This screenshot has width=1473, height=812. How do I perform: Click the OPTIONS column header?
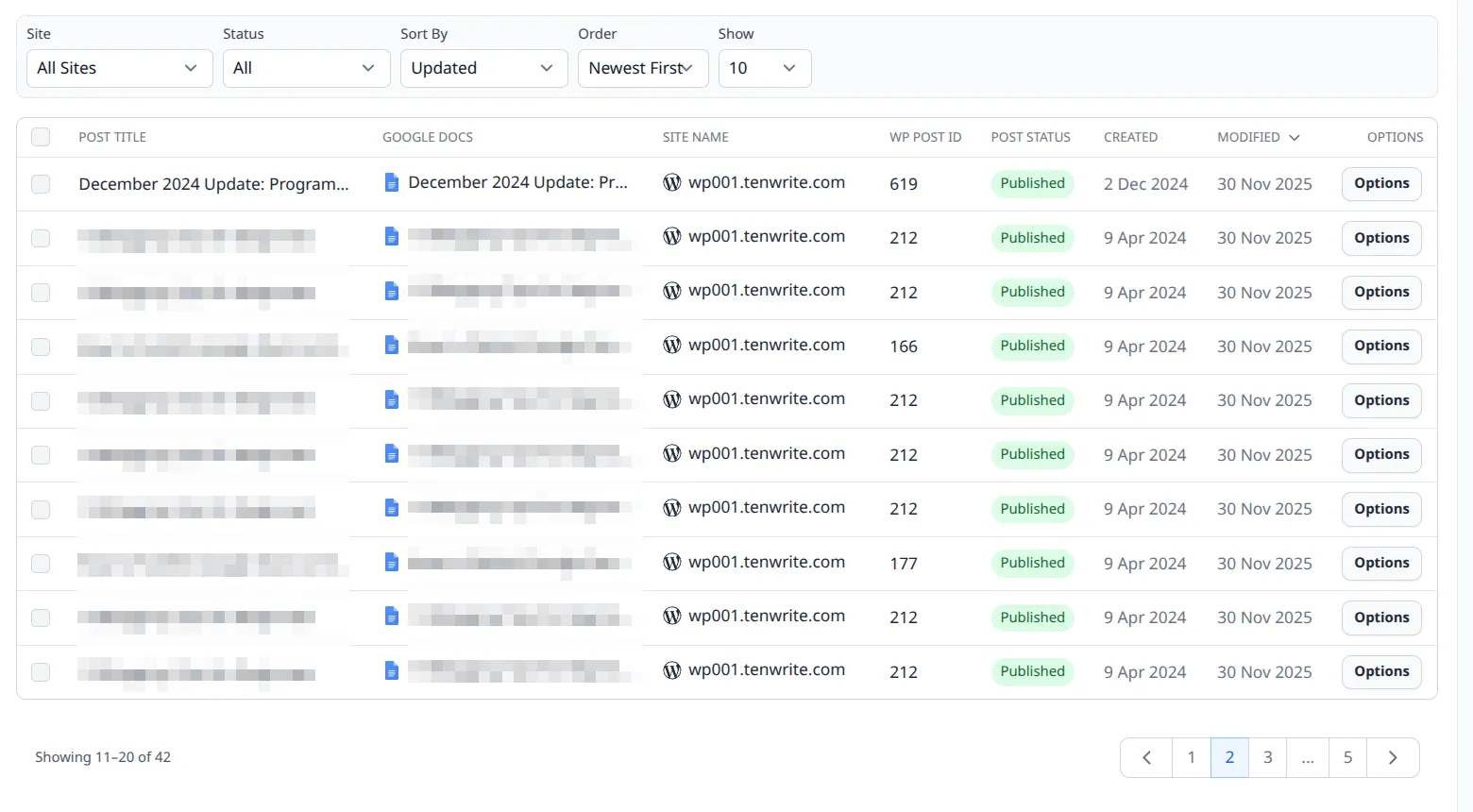pyautogui.click(x=1395, y=137)
